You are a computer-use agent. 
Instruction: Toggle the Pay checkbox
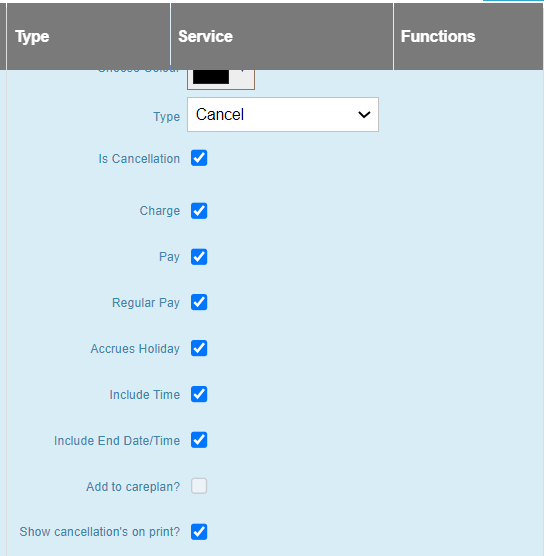pos(199,257)
